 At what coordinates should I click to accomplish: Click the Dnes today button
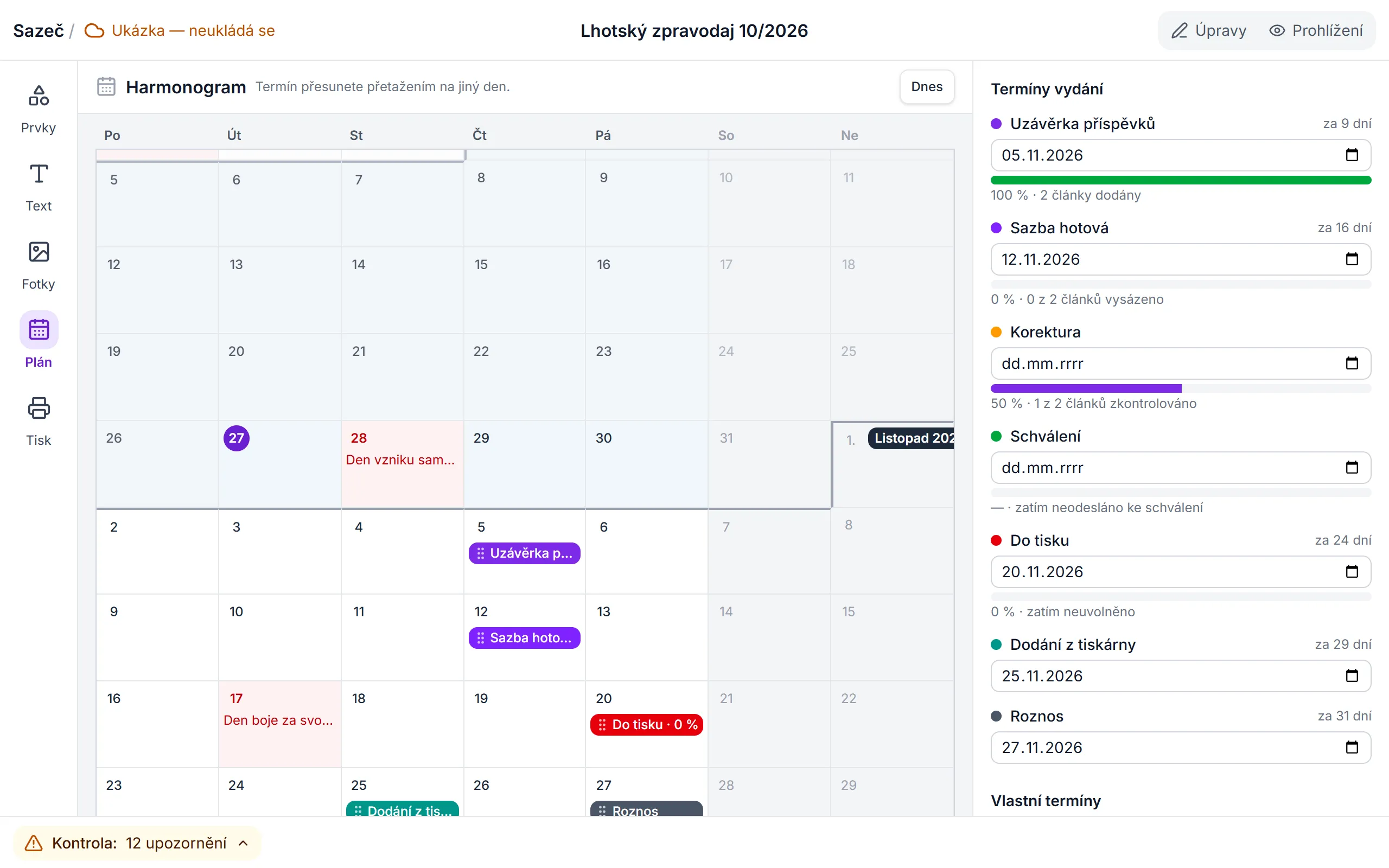[926, 87]
